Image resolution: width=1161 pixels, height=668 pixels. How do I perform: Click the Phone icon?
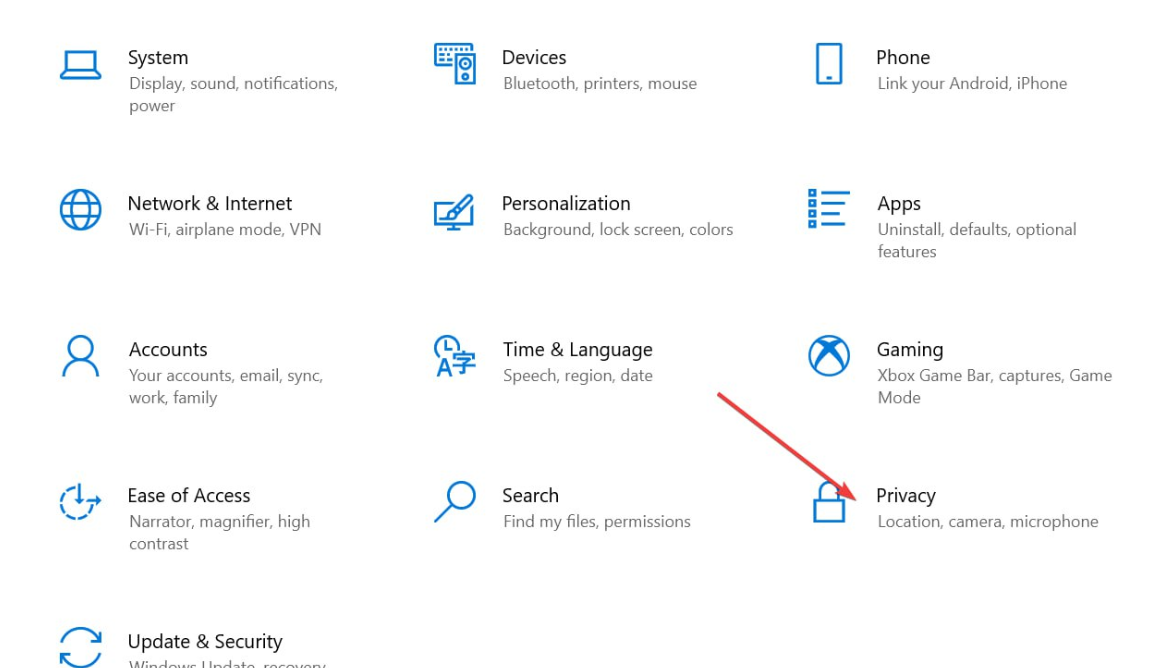click(x=828, y=64)
